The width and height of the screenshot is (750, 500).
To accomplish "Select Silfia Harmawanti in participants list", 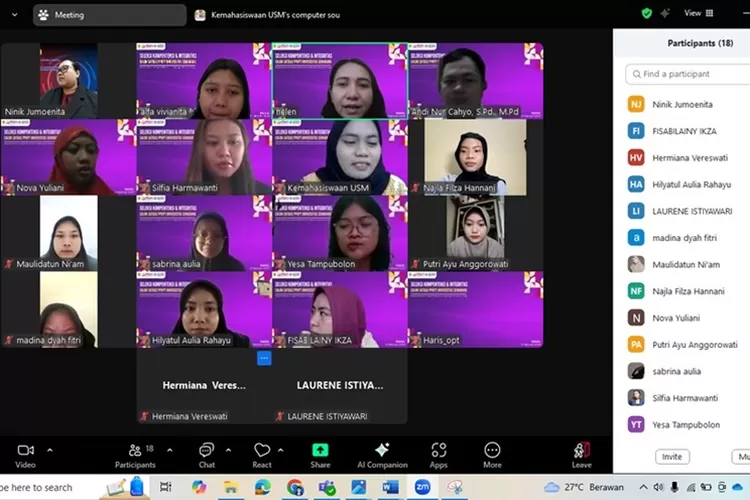I will pyautogui.click(x=687, y=398).
